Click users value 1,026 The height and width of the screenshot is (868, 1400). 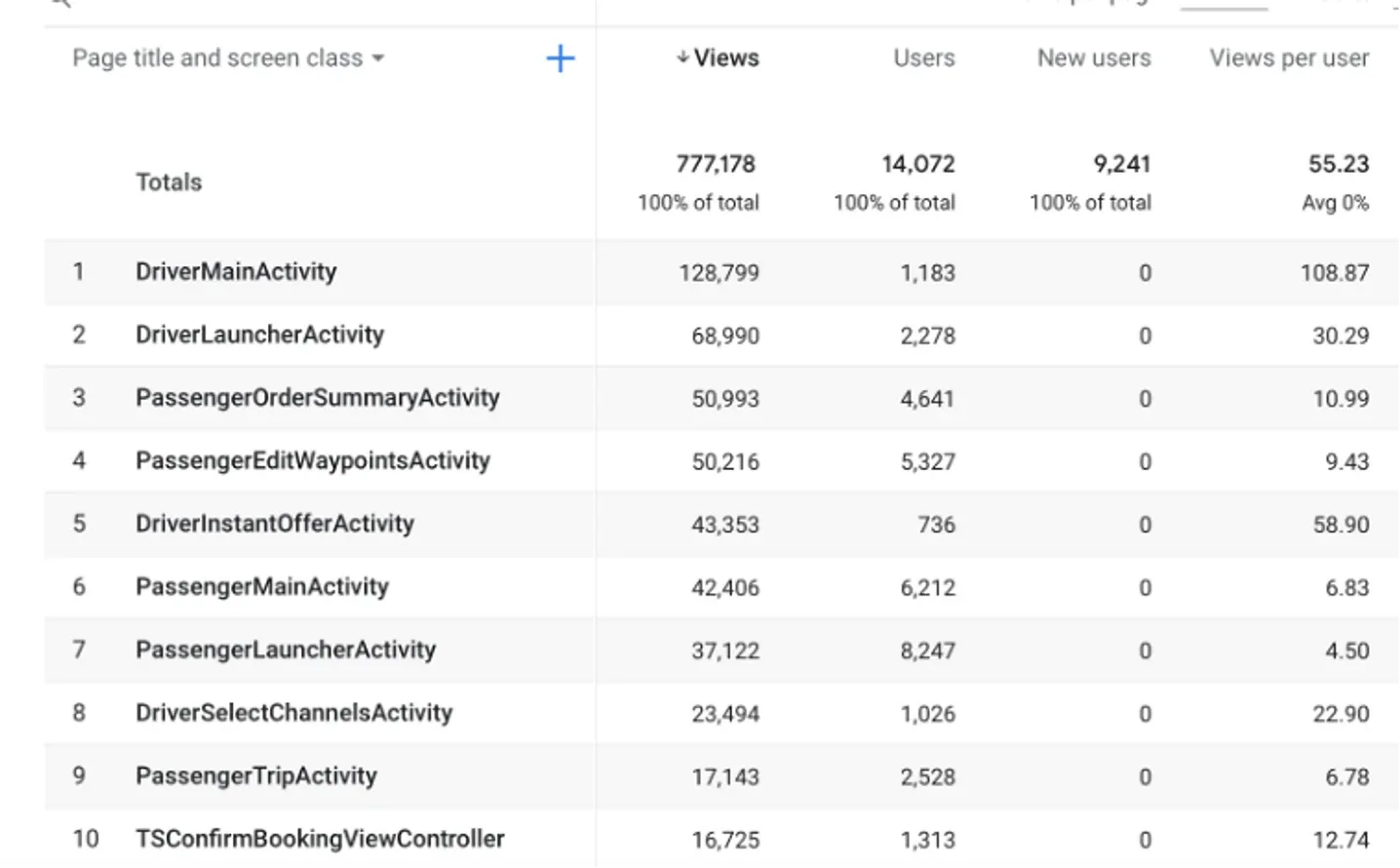pos(927,714)
